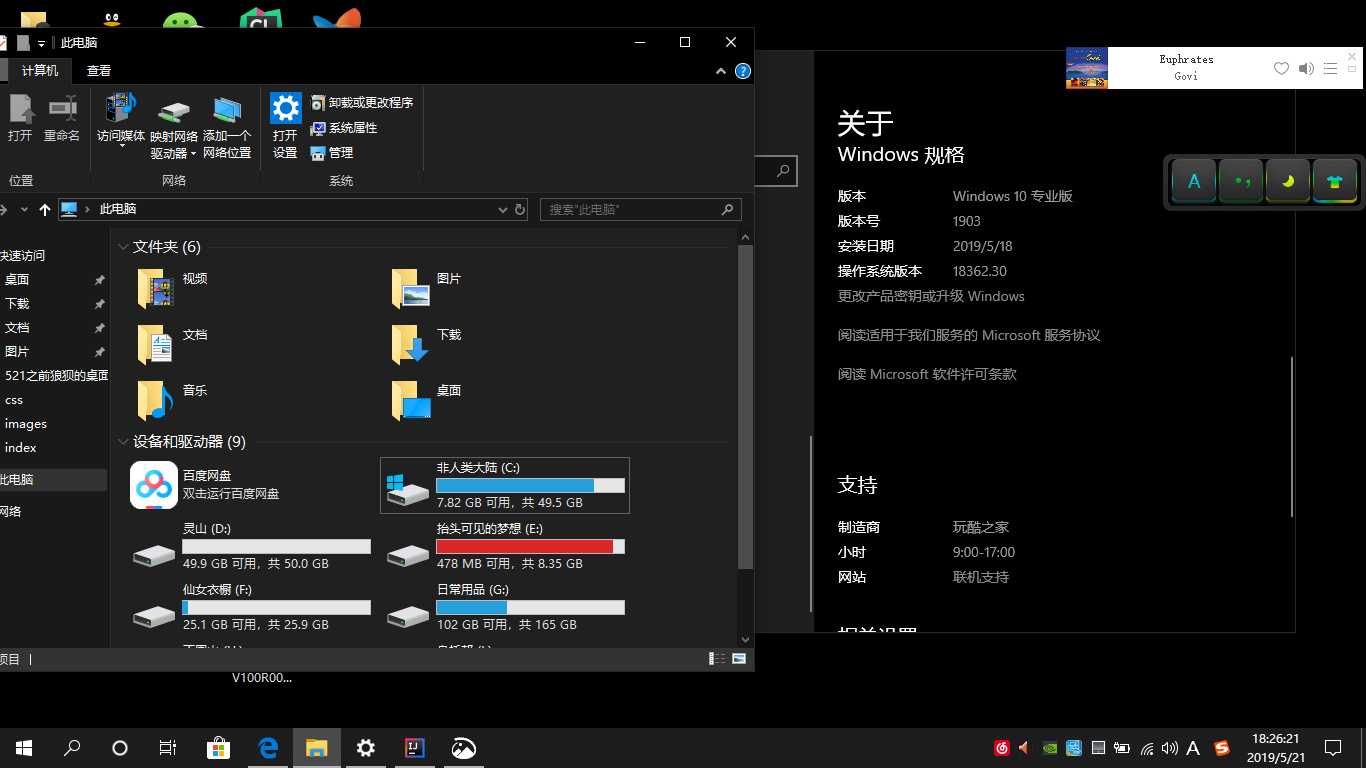Toggle the input bar punctuation key
The image size is (1366, 768).
tap(1241, 182)
